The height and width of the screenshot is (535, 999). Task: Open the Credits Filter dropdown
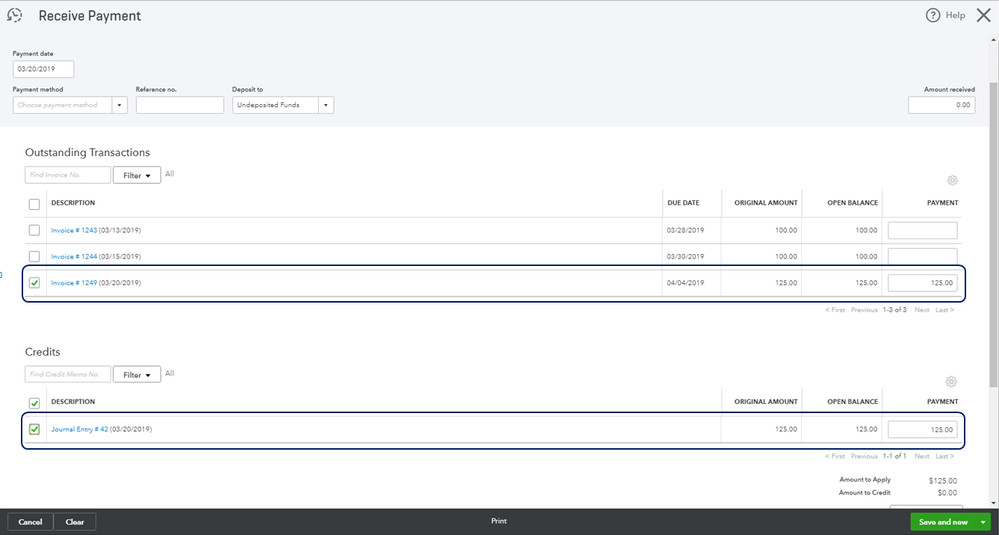137,374
